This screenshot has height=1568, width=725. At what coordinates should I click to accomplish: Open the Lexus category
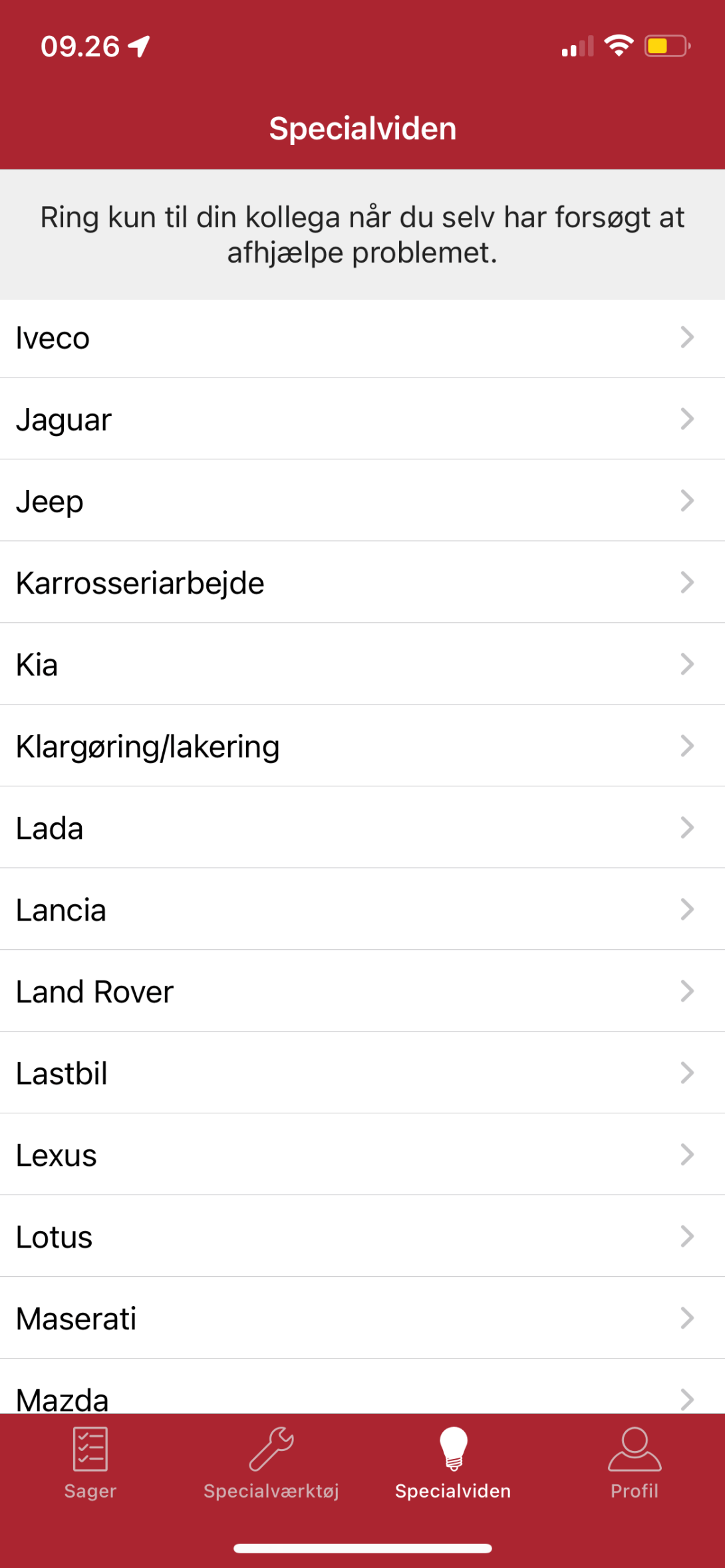point(57,1155)
